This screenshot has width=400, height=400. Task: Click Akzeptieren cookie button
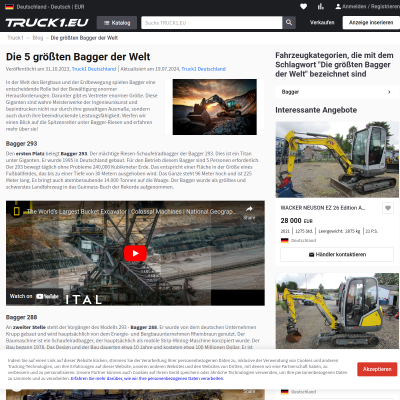tap(377, 369)
